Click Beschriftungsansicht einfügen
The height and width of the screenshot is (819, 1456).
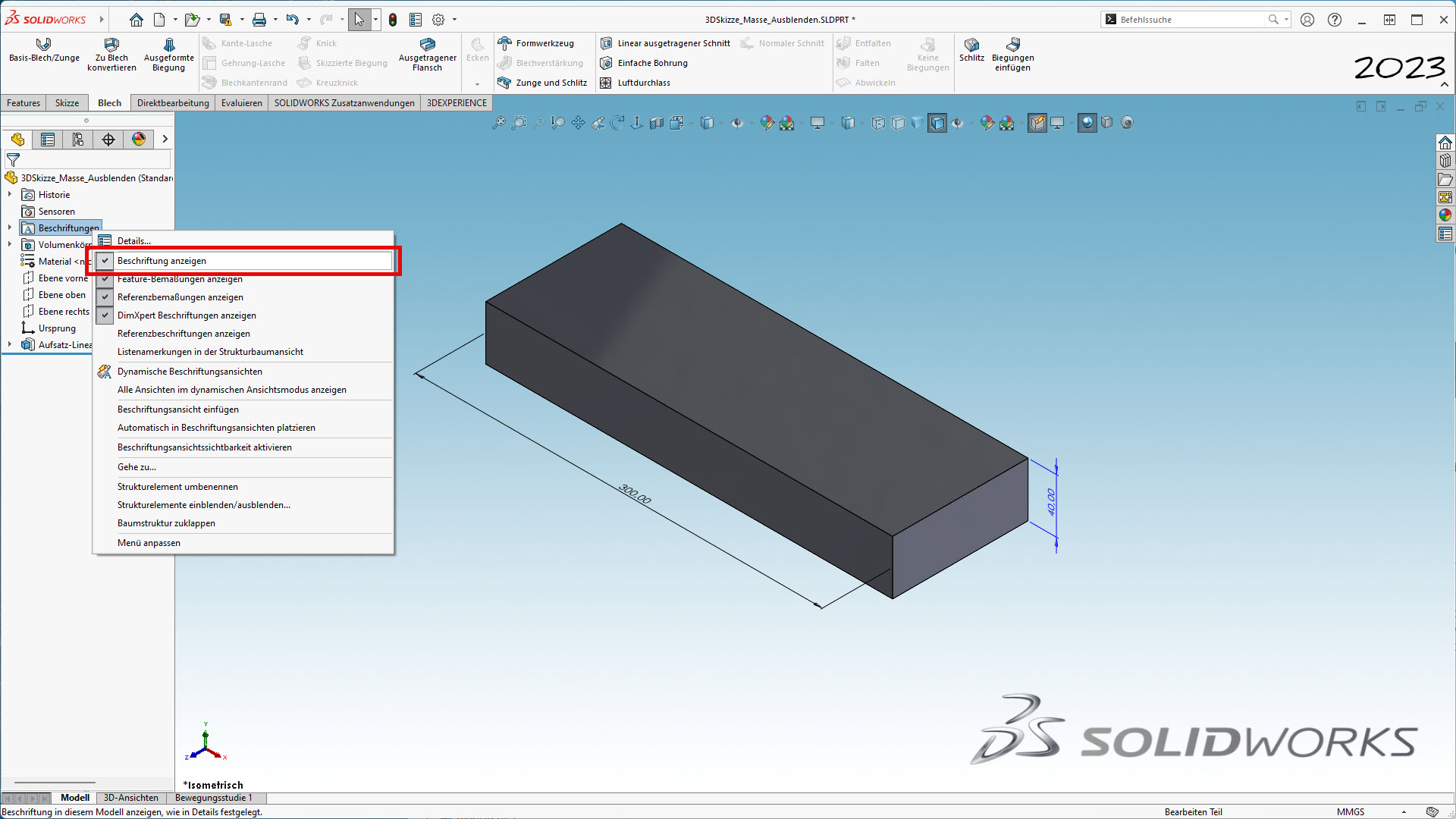[243, 409]
